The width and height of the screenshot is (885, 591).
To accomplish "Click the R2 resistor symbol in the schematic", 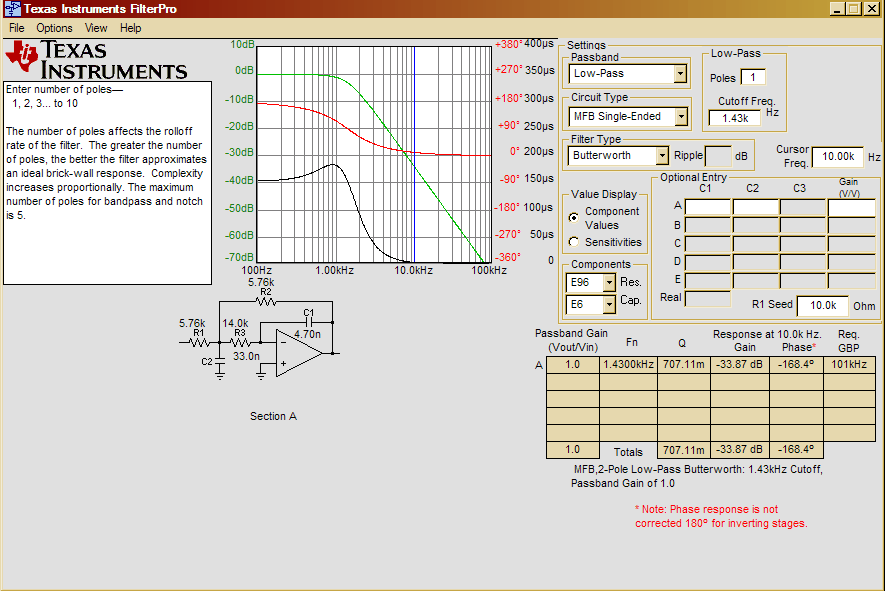I will pyautogui.click(x=266, y=302).
